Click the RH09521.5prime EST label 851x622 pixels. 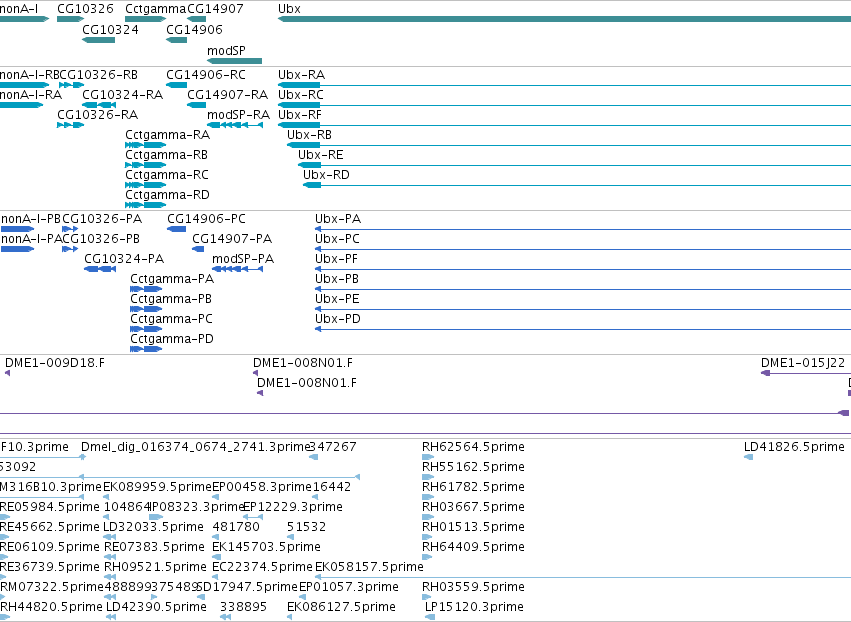click(155, 567)
